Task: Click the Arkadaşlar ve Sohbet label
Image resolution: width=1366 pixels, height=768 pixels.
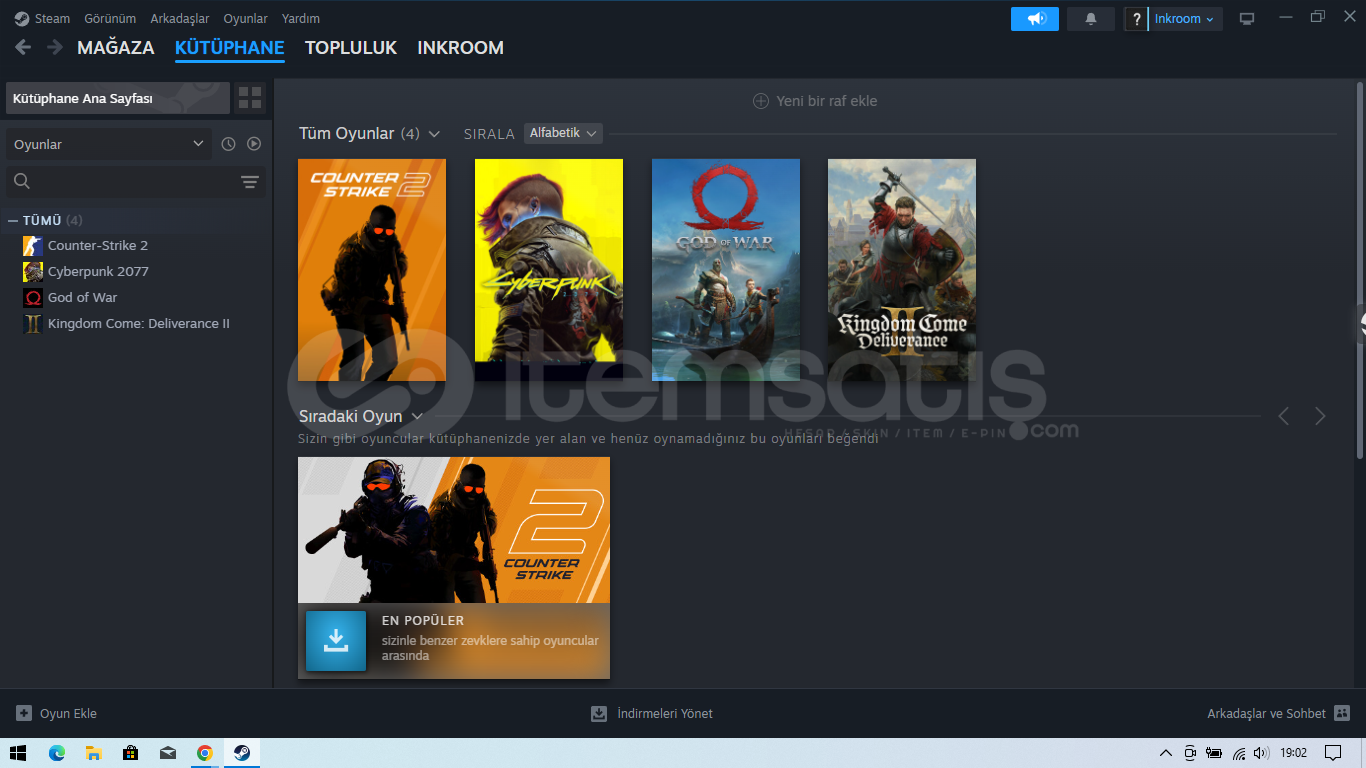Action: tap(1267, 713)
